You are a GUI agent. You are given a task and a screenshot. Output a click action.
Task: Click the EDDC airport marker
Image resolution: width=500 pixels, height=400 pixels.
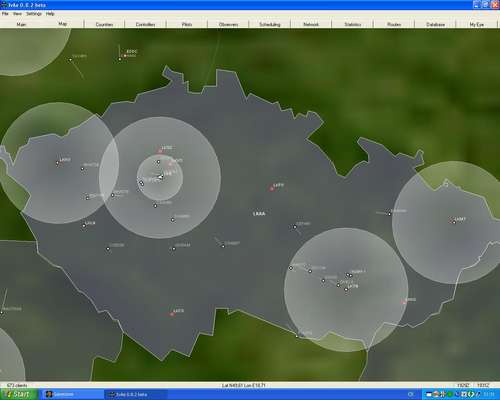pos(125,56)
